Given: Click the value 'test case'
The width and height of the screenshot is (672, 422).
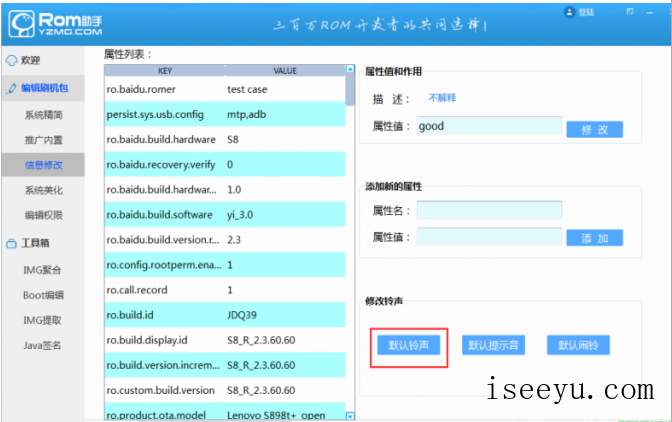Looking at the screenshot, I should click(247, 90).
